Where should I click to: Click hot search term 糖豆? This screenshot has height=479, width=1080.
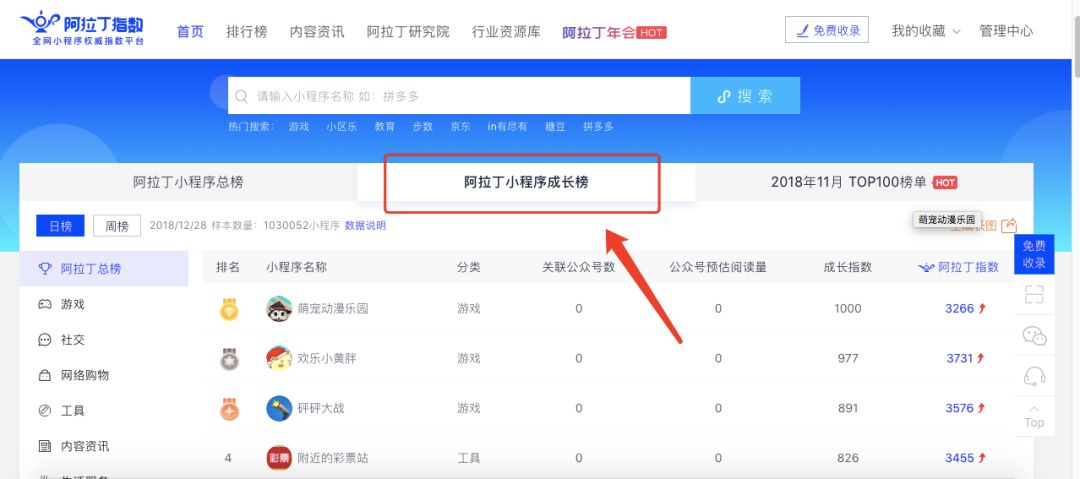(555, 127)
